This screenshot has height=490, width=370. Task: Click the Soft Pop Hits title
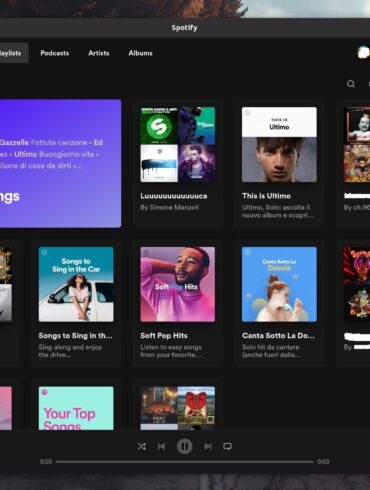point(164,336)
